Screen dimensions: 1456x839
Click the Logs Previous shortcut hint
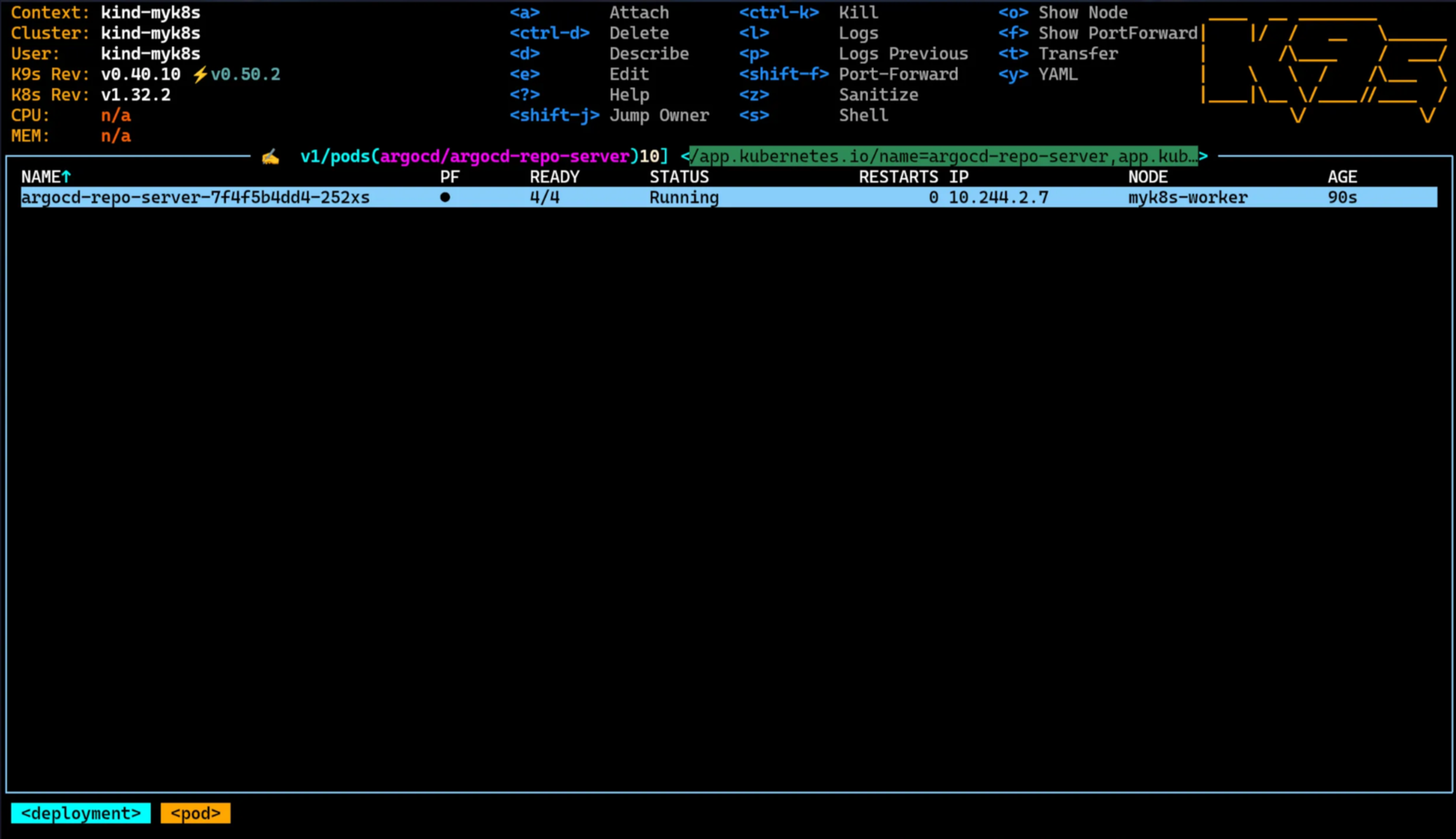click(903, 53)
